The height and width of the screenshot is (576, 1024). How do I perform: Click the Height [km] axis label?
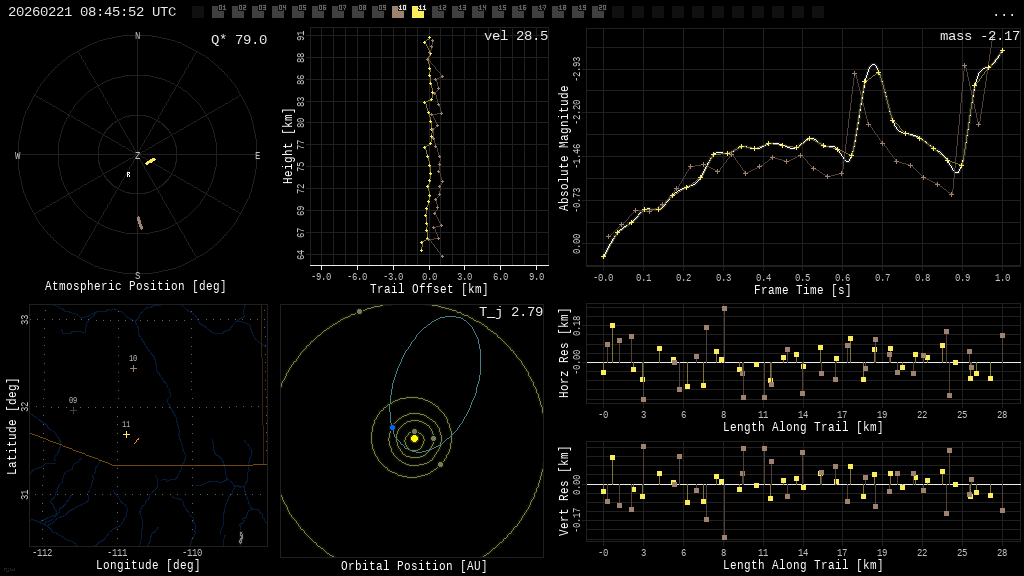pyautogui.click(x=288, y=146)
